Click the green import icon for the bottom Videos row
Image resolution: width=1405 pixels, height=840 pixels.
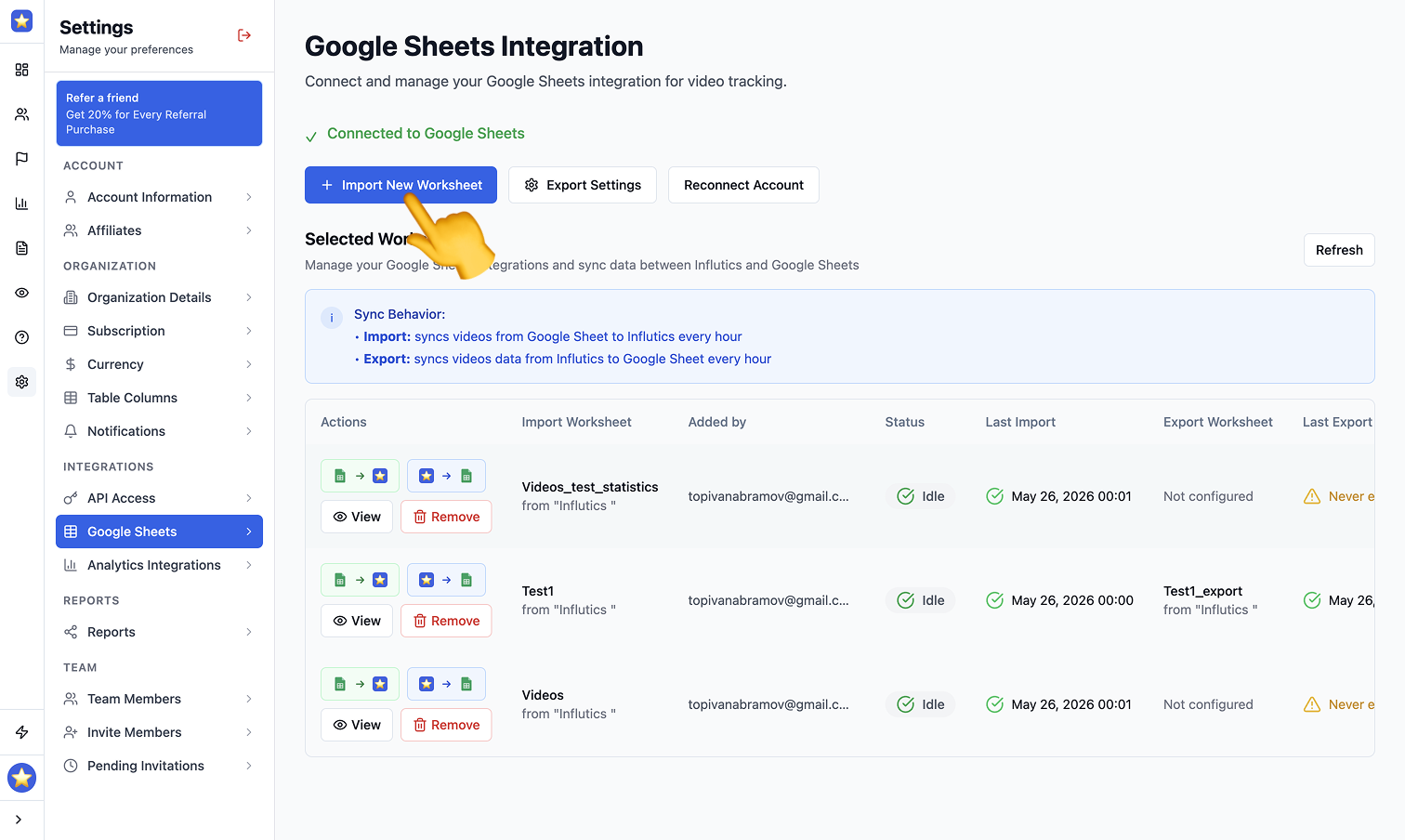(360, 684)
